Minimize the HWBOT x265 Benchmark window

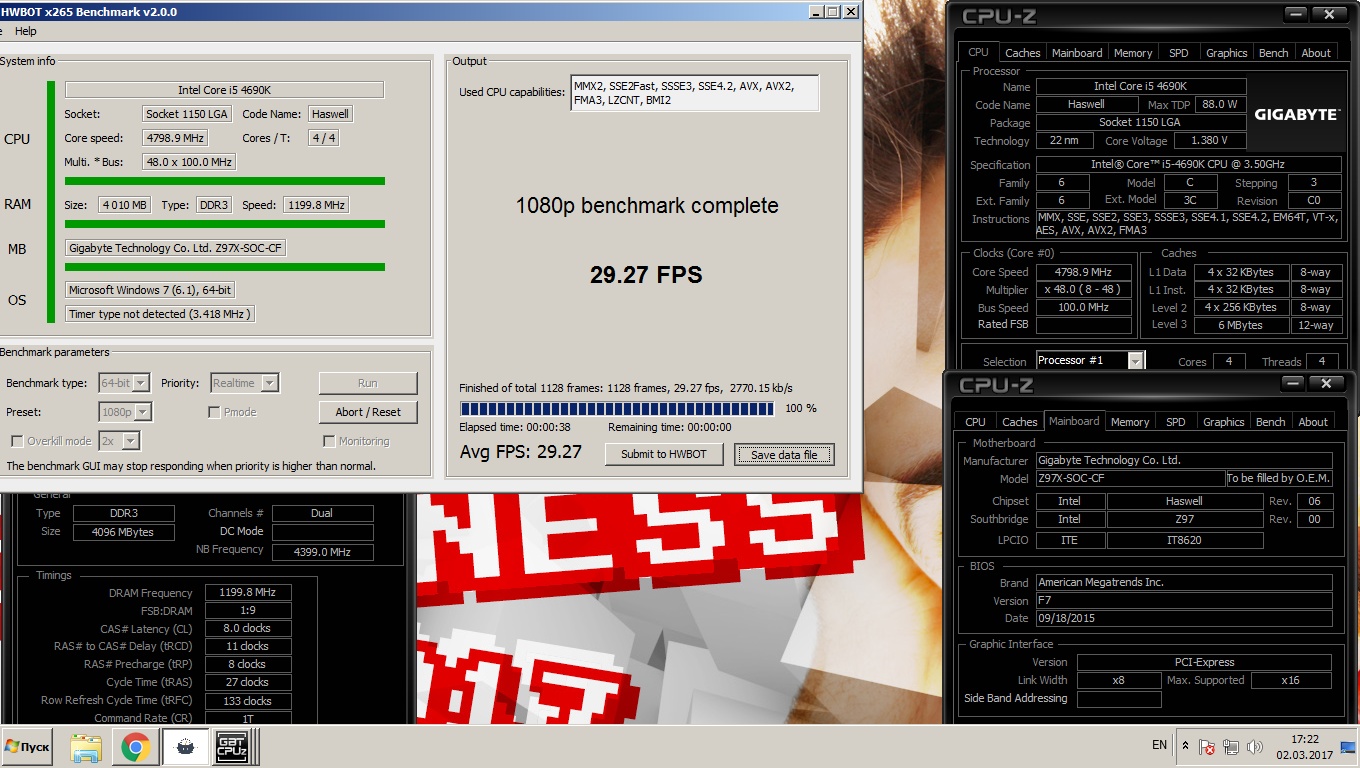[814, 12]
